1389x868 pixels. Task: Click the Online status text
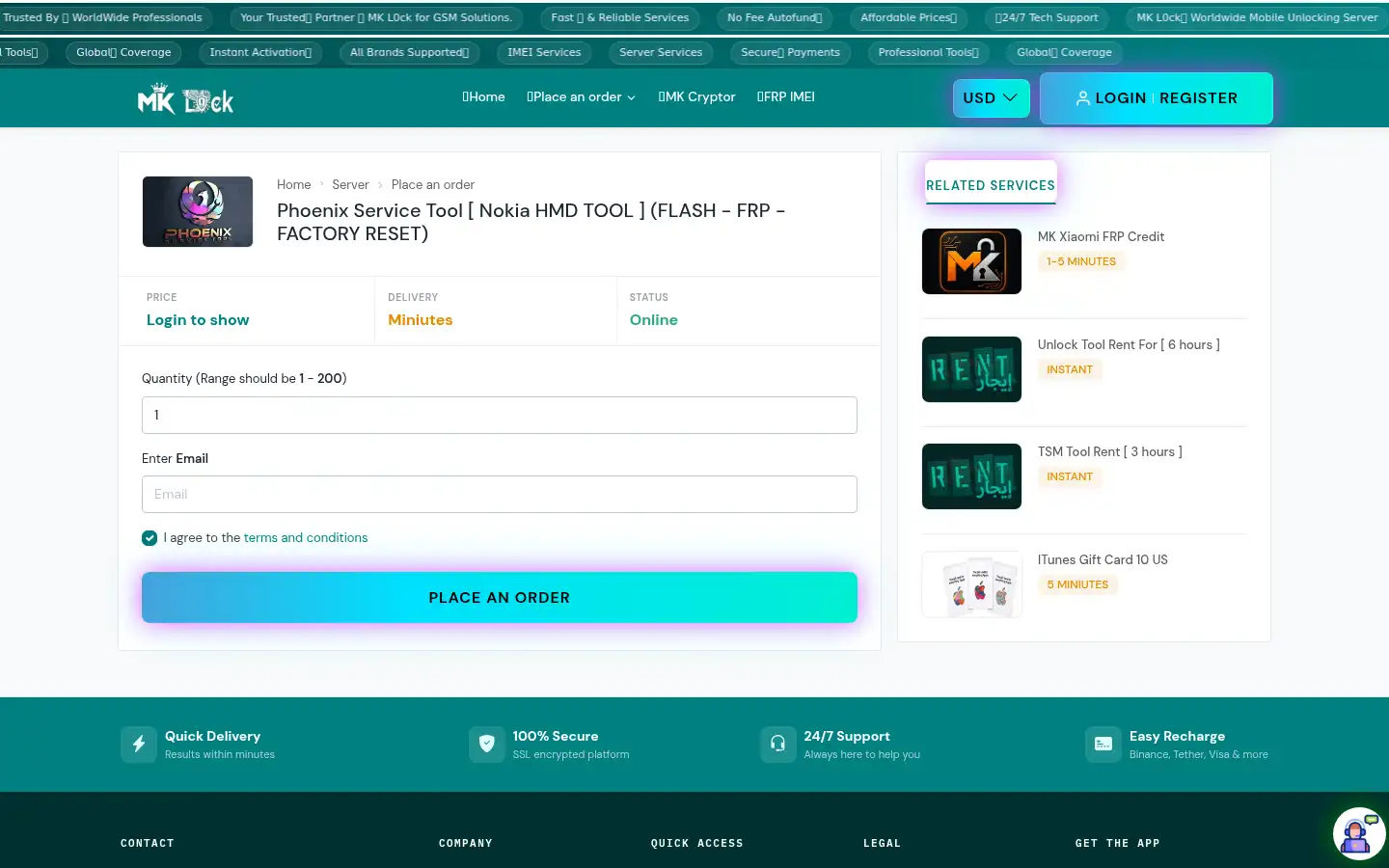[x=653, y=320]
